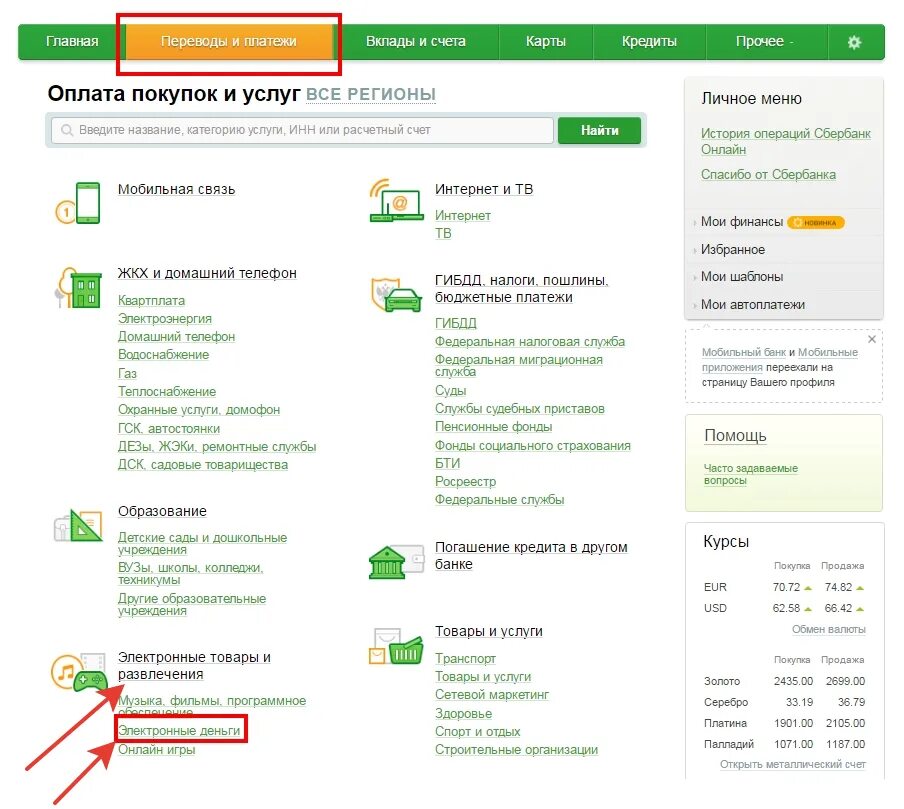Open the Электронные деньги link
This screenshot has width=904, height=809.
pos(179,731)
